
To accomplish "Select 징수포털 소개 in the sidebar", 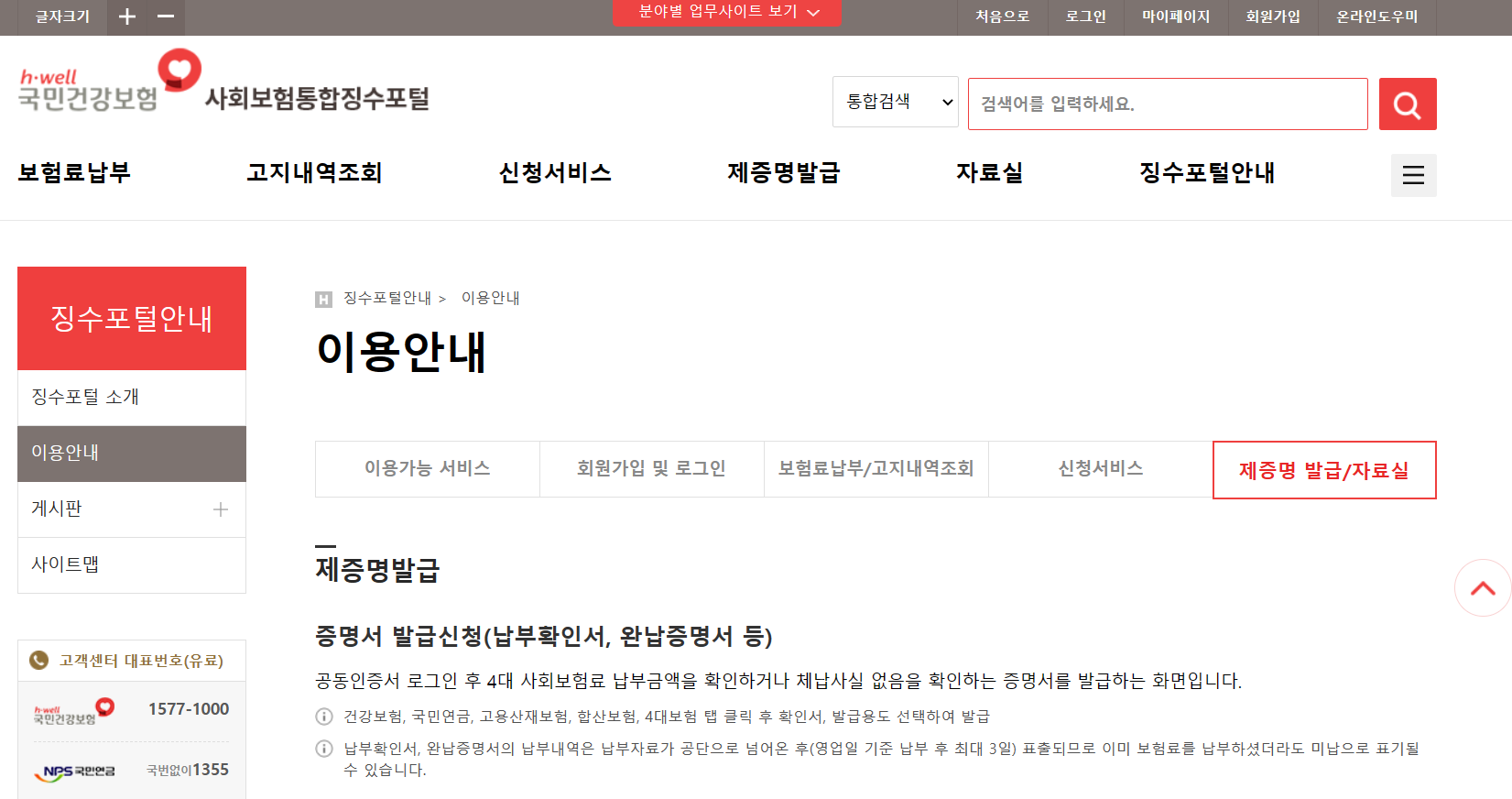I will (x=132, y=398).
